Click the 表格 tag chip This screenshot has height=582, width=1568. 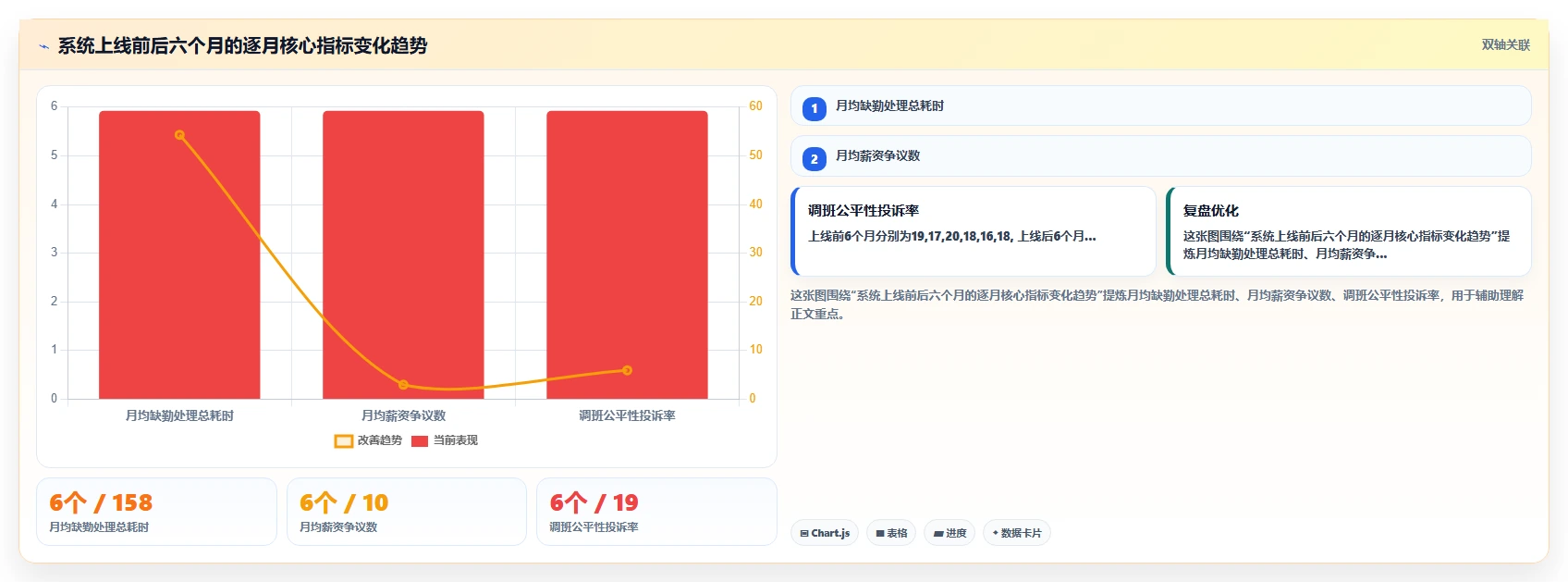tap(891, 533)
